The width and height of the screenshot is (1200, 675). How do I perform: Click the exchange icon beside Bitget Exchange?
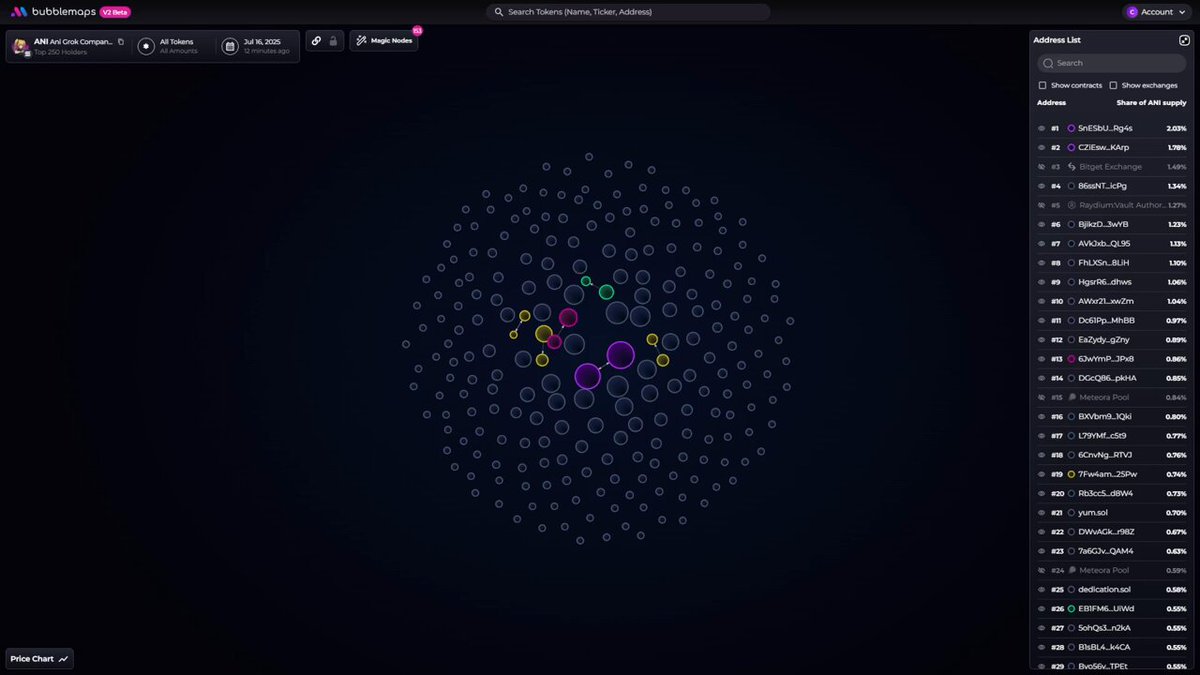point(1071,167)
